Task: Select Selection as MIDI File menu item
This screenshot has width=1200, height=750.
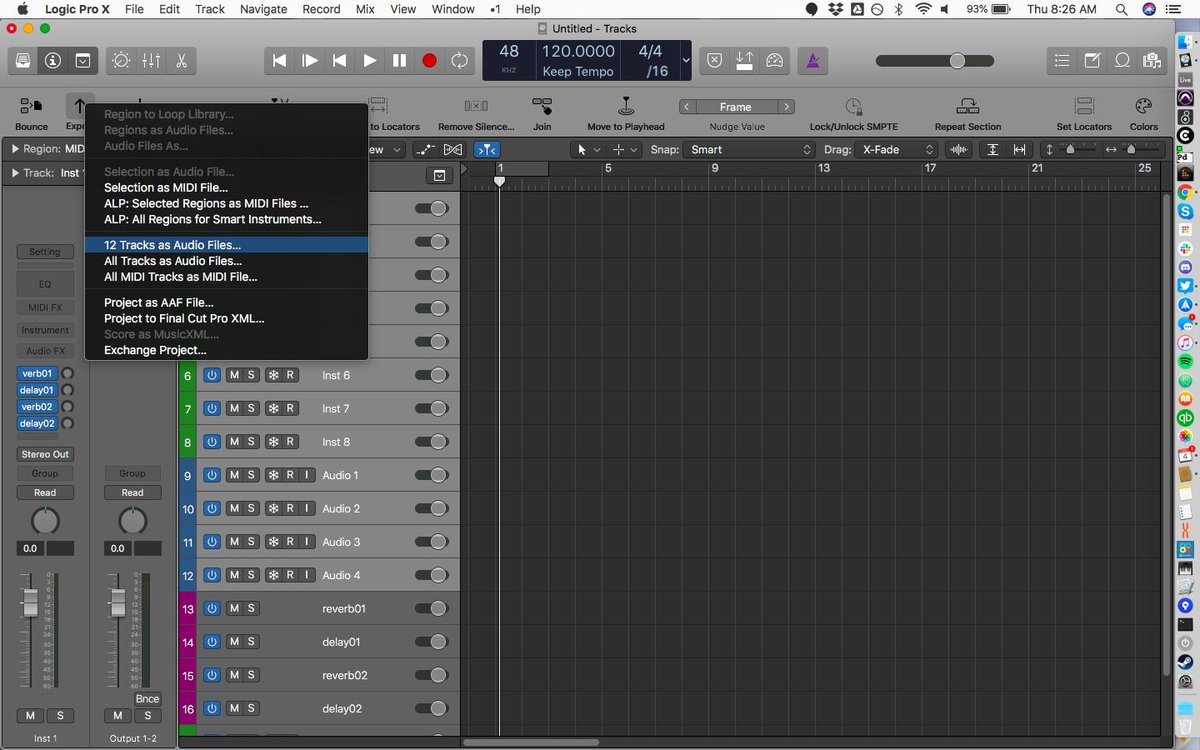Action: click(x=227, y=187)
